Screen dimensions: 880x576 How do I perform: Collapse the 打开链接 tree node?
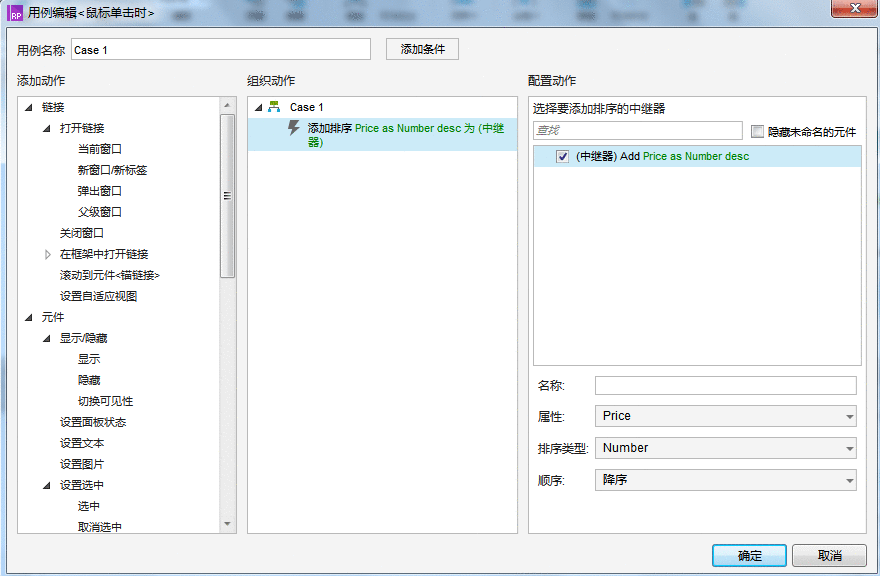47,129
